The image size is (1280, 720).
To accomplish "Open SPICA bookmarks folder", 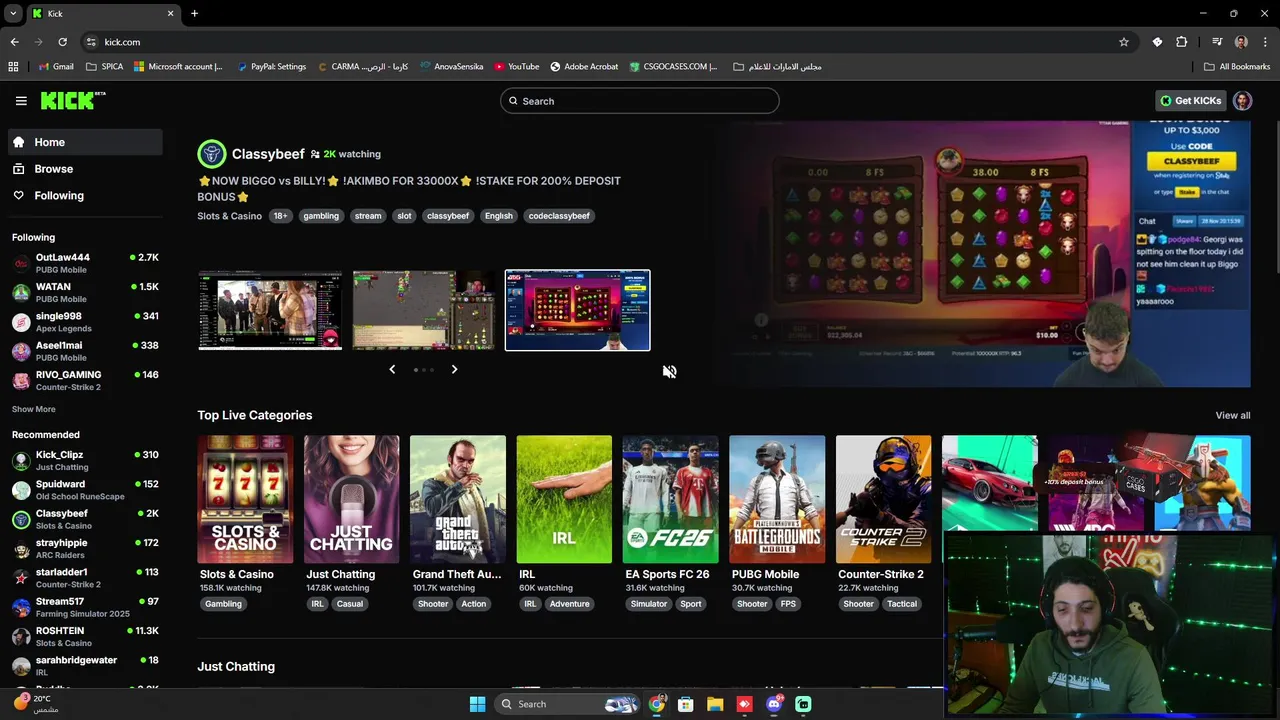I will coord(105,67).
